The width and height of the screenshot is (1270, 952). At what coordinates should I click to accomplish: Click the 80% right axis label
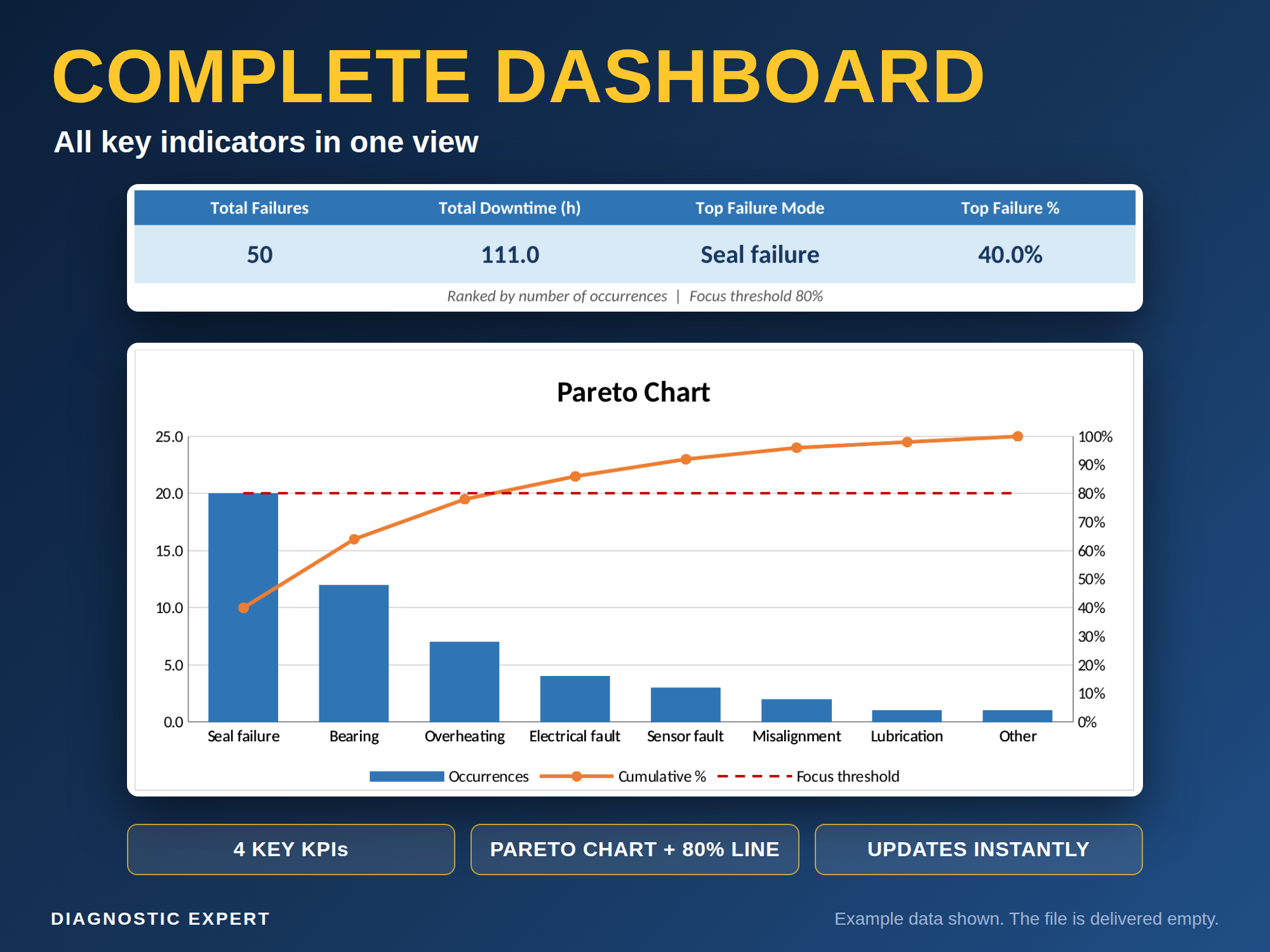pos(1092,494)
